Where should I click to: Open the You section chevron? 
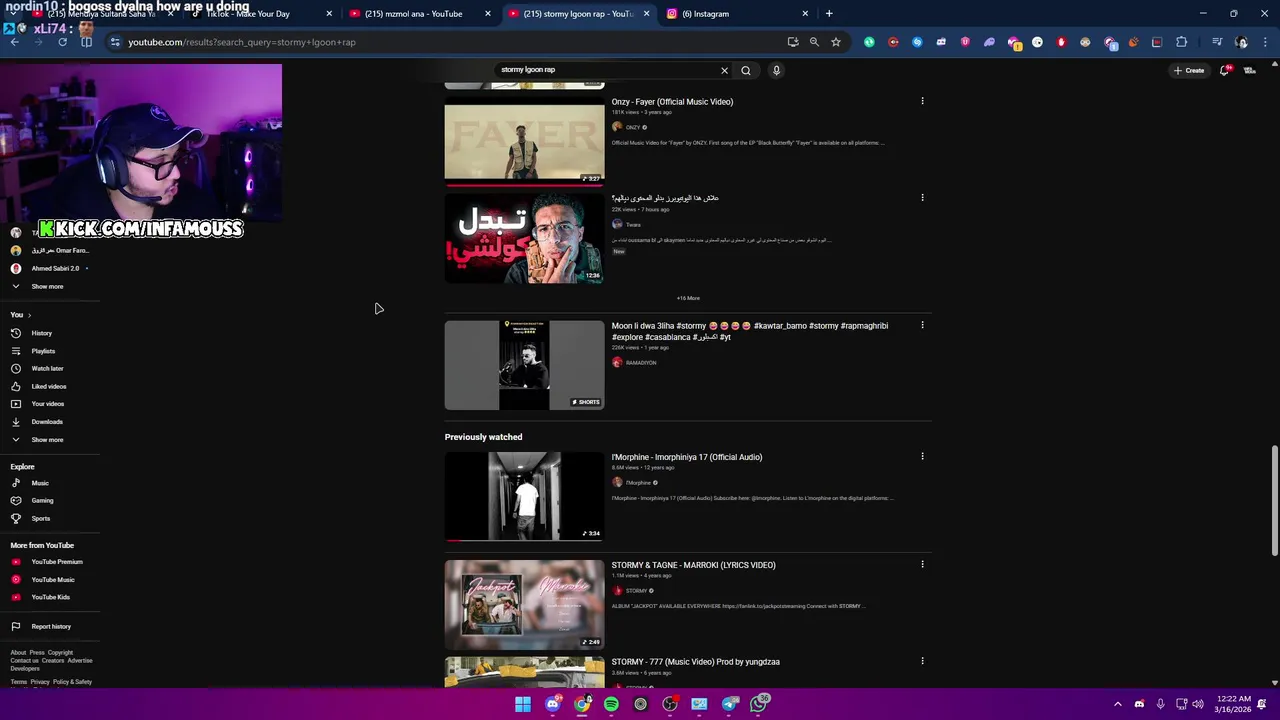point(29,315)
